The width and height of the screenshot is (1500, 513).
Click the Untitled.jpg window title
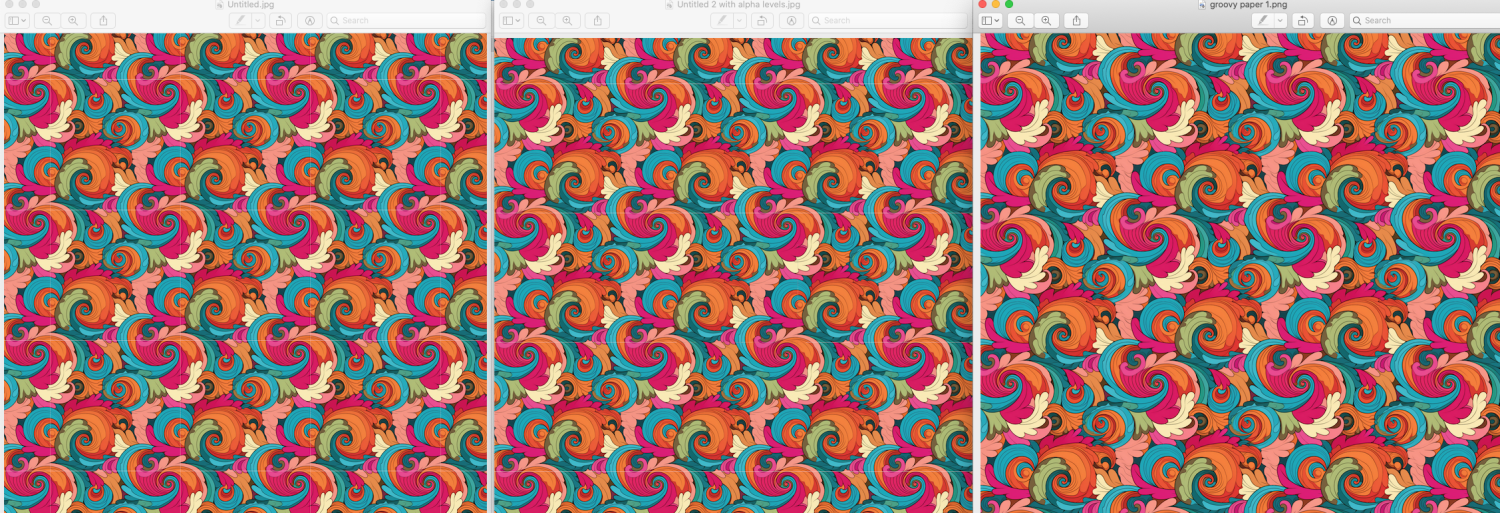(251, 5)
